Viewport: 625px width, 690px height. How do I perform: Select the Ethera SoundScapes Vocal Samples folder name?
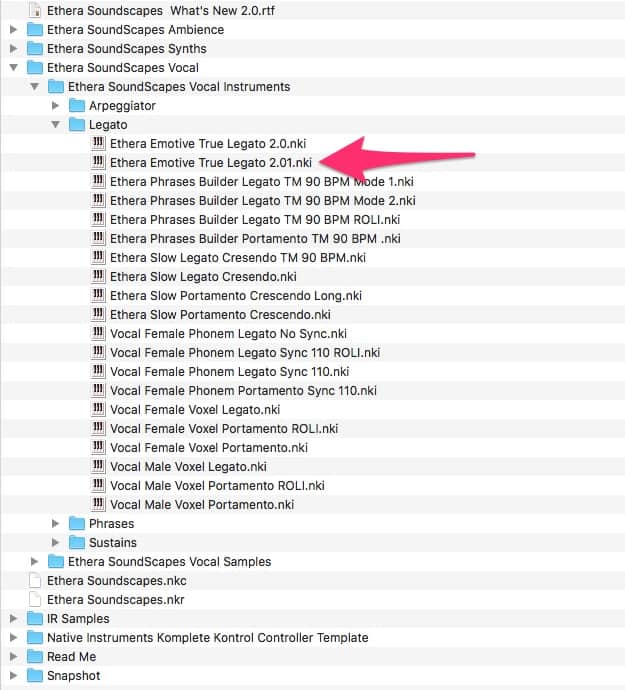tap(169, 562)
